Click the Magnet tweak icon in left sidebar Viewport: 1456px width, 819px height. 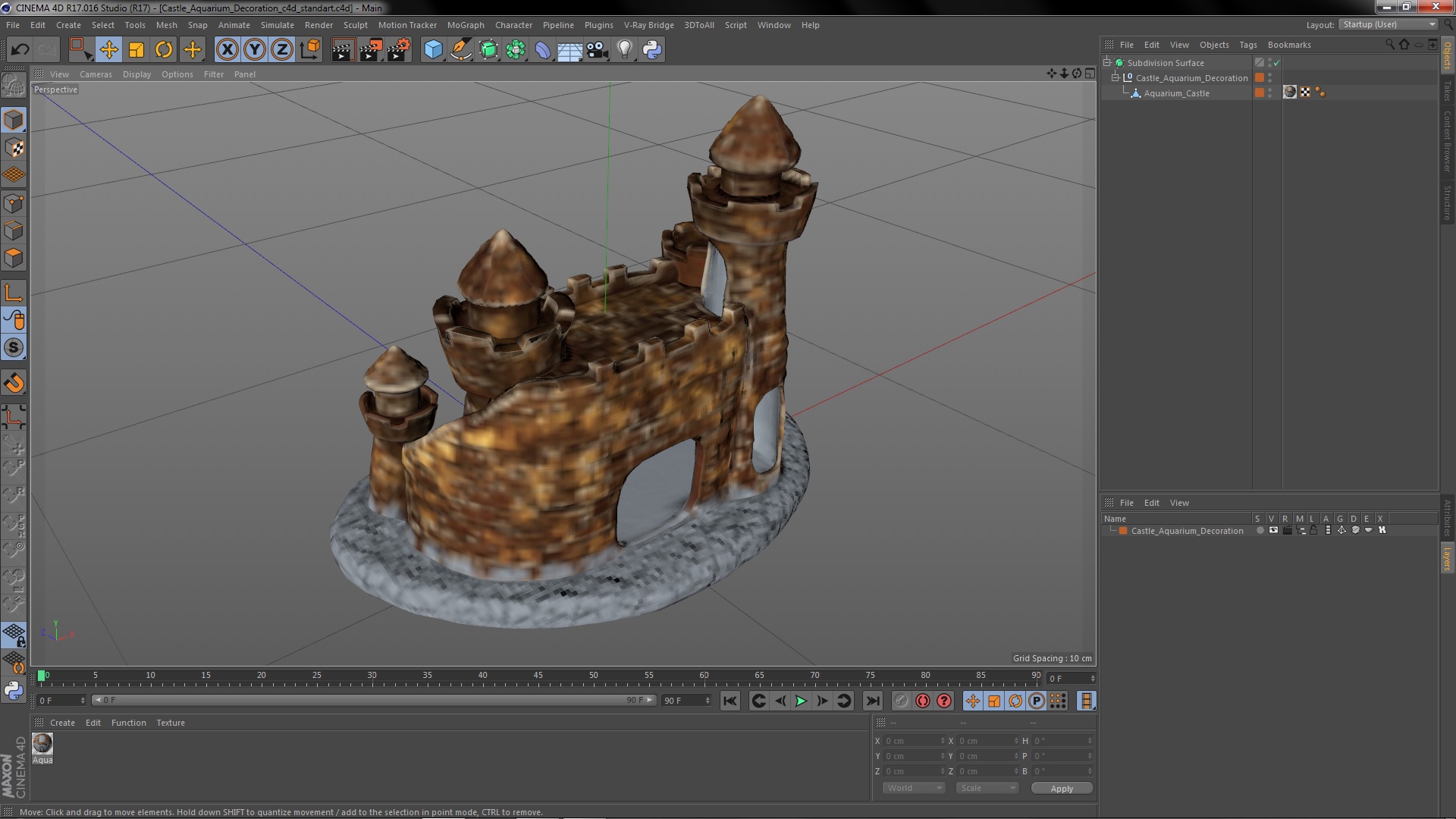(14, 383)
